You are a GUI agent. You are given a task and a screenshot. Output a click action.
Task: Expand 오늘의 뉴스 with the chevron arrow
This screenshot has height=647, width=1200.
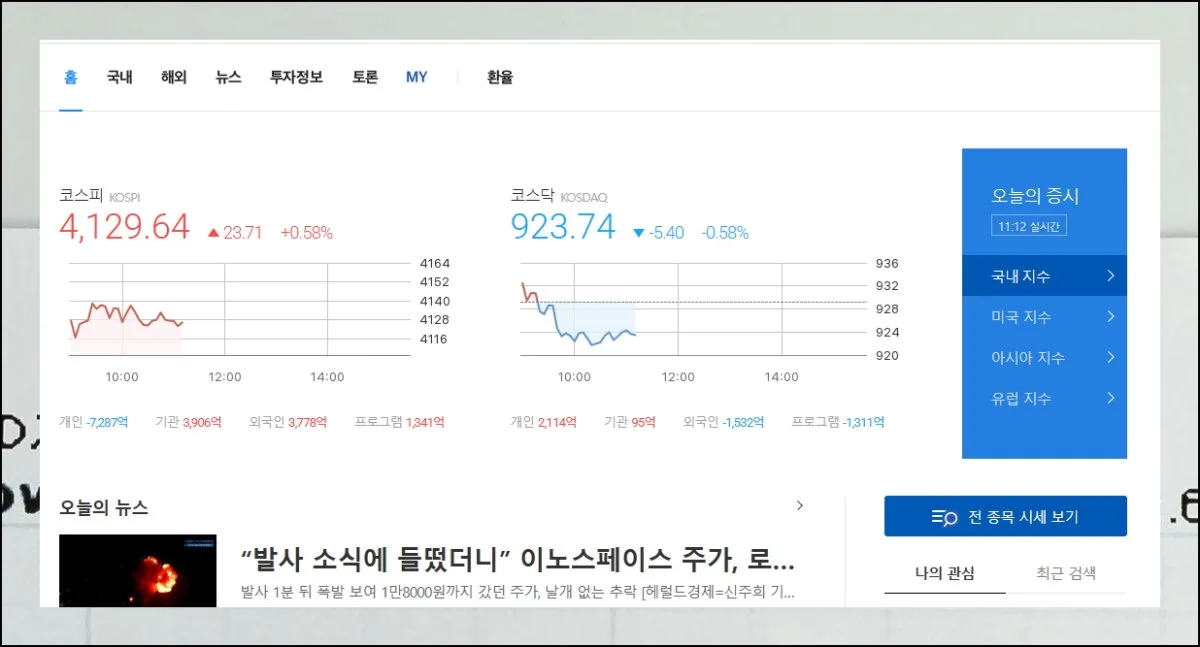click(x=799, y=506)
